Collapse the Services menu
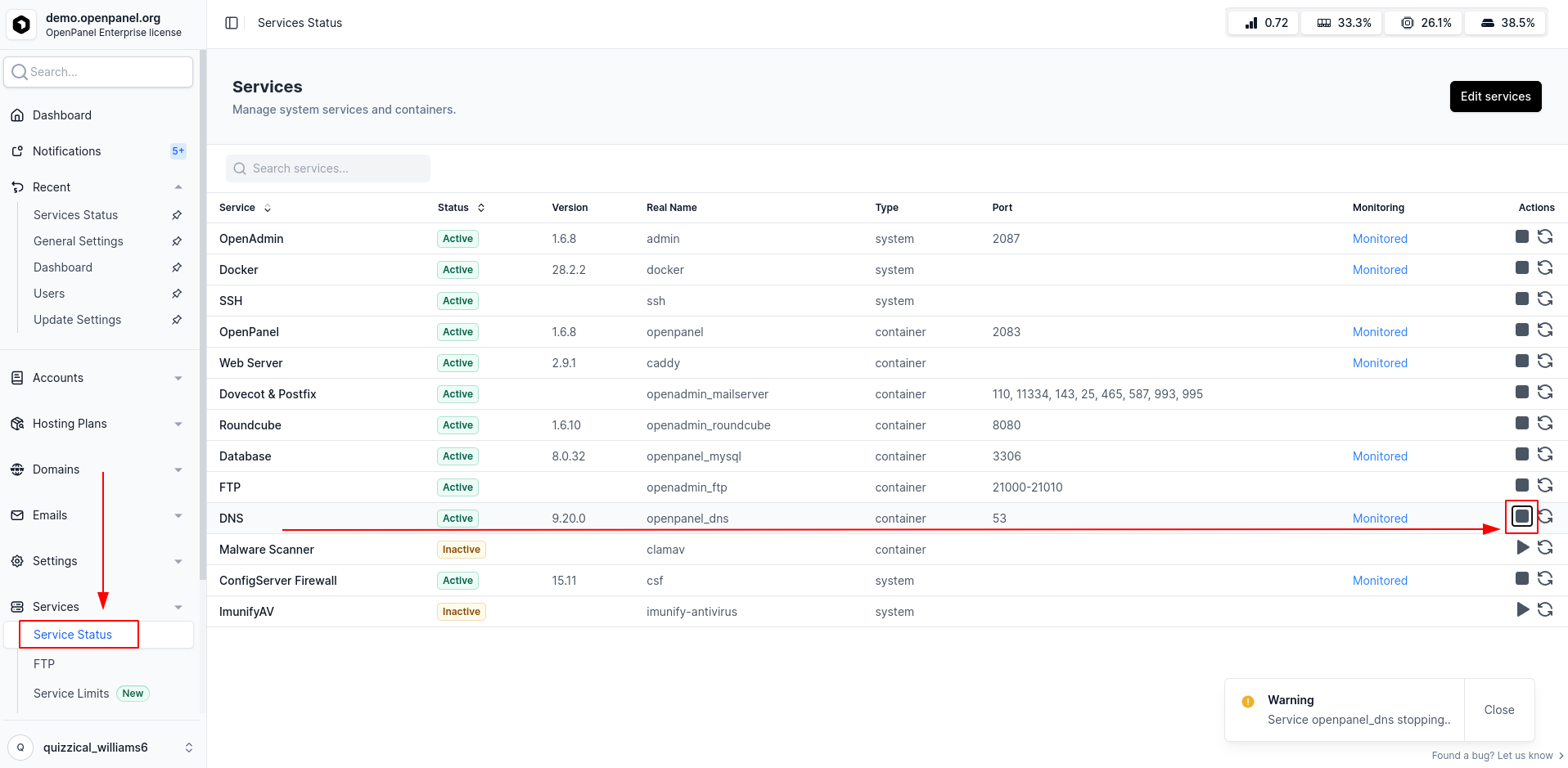This screenshot has height=768, width=1568. (178, 607)
